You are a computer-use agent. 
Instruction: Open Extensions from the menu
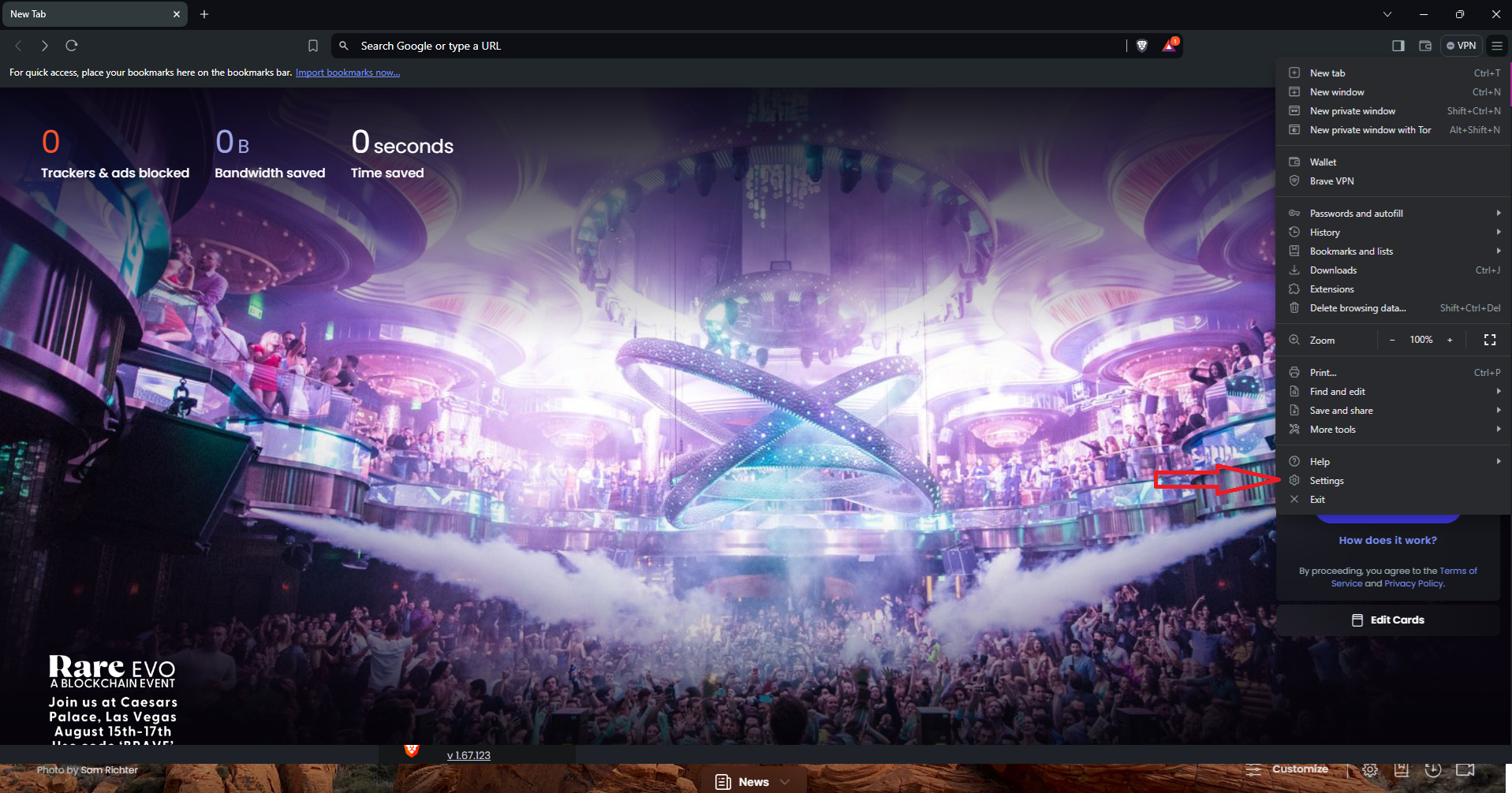[1394, 289]
